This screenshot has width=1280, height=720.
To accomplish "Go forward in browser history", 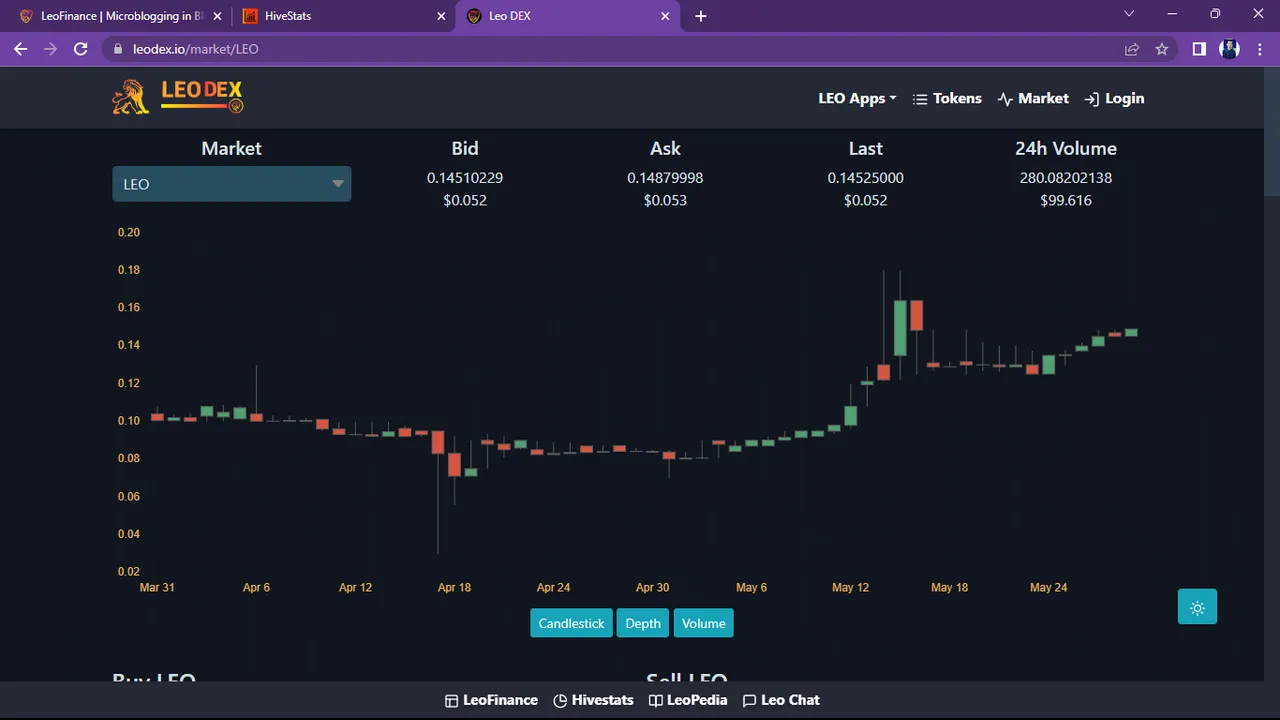I will point(51,49).
